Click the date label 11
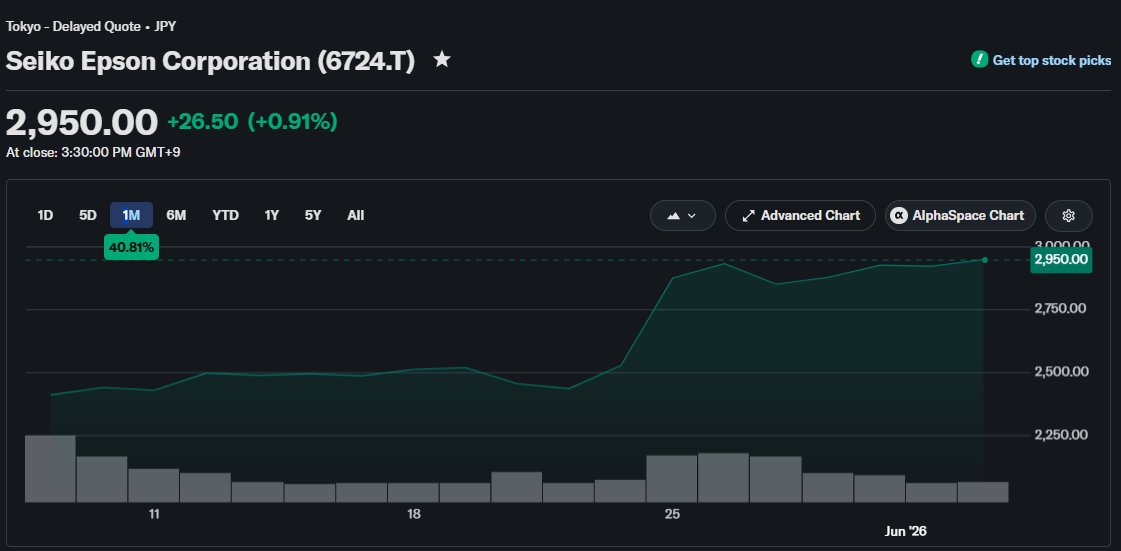Viewport: 1121px width, 551px height. click(154, 514)
